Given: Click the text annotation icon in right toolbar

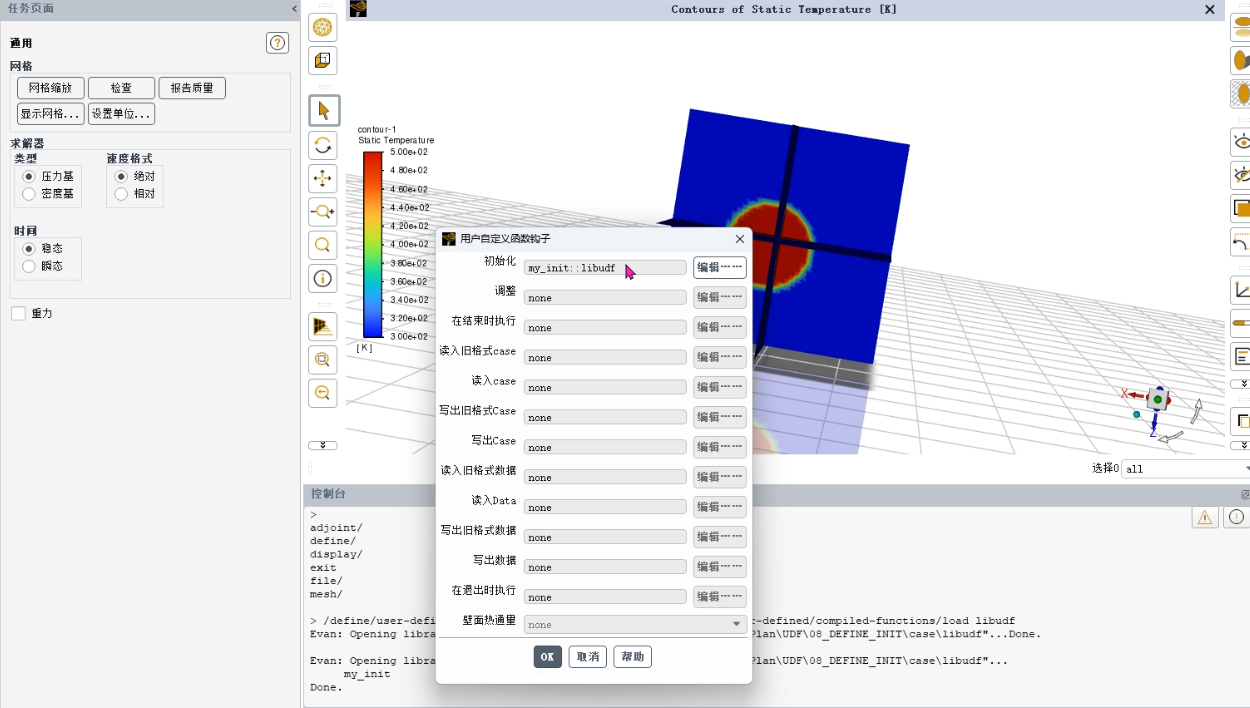Looking at the screenshot, I should (1241, 356).
